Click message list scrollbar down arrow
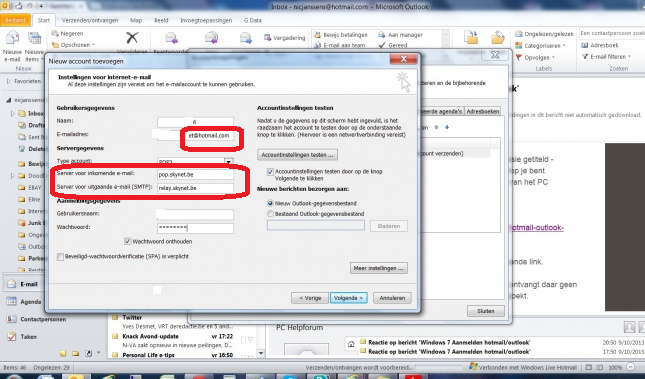645x379 pixels. coord(261,353)
